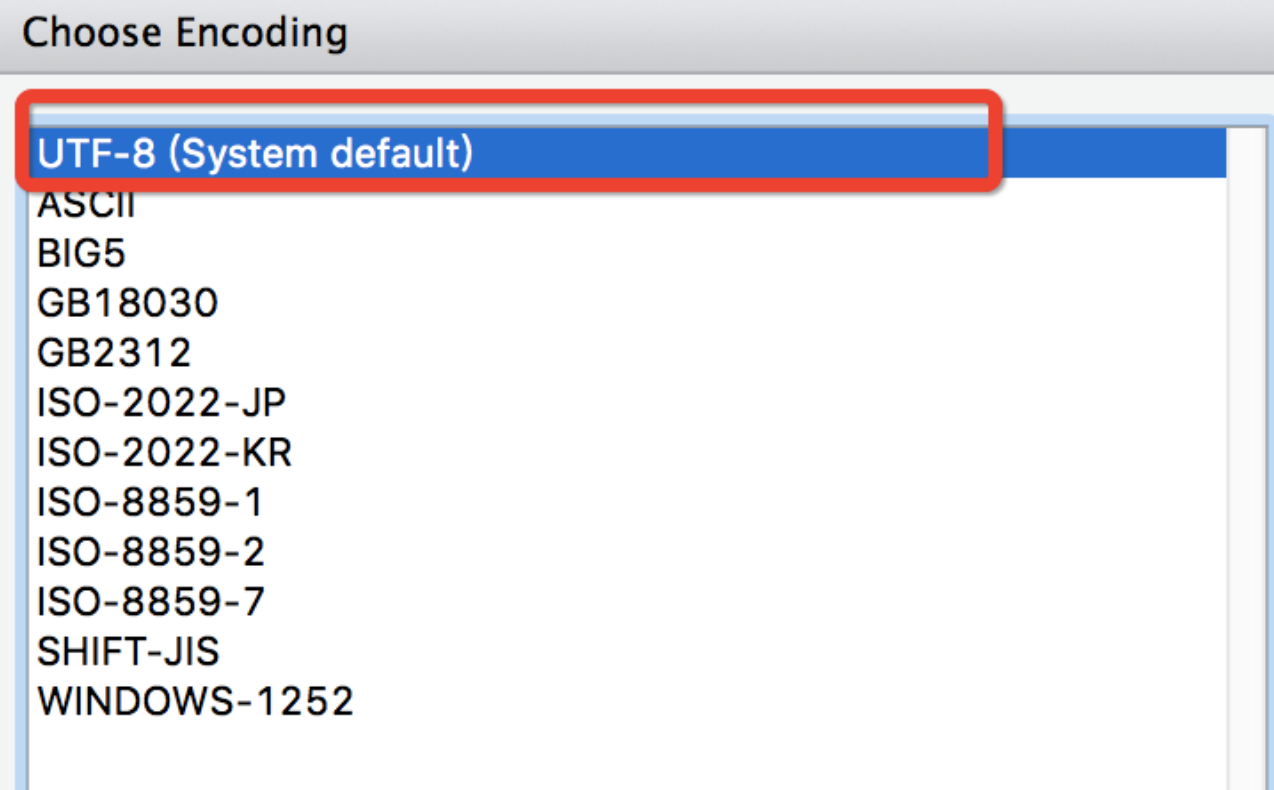Viewport: 1274px width, 790px height.
Task: Select UTF-8 (System default) encoding
Action: 255,154
